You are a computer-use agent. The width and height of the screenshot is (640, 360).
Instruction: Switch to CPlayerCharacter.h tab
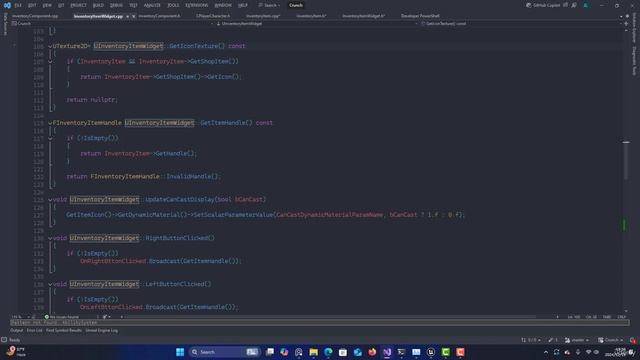[213, 16]
